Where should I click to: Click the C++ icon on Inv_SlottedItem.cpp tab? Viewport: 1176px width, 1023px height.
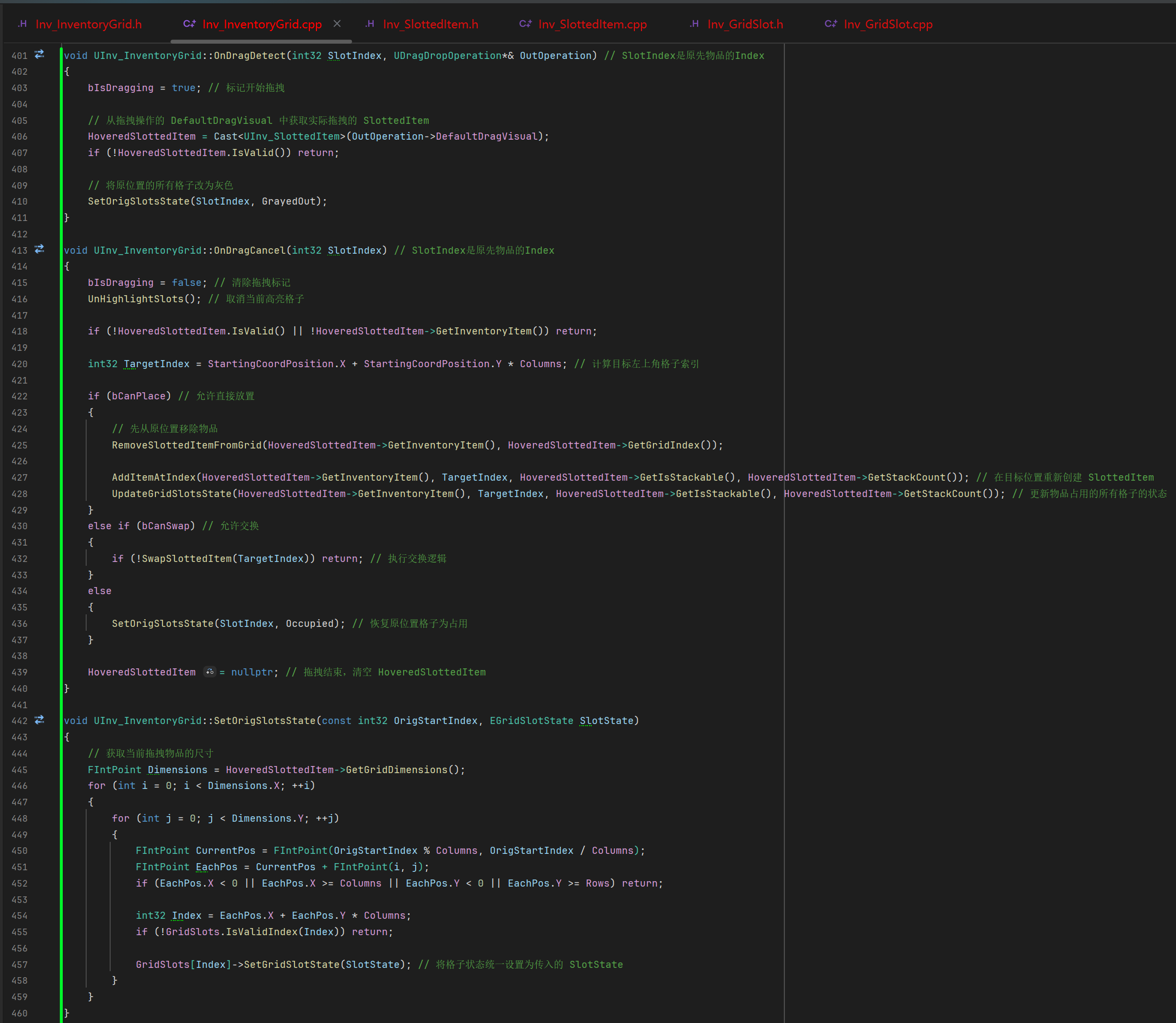pyautogui.click(x=525, y=24)
